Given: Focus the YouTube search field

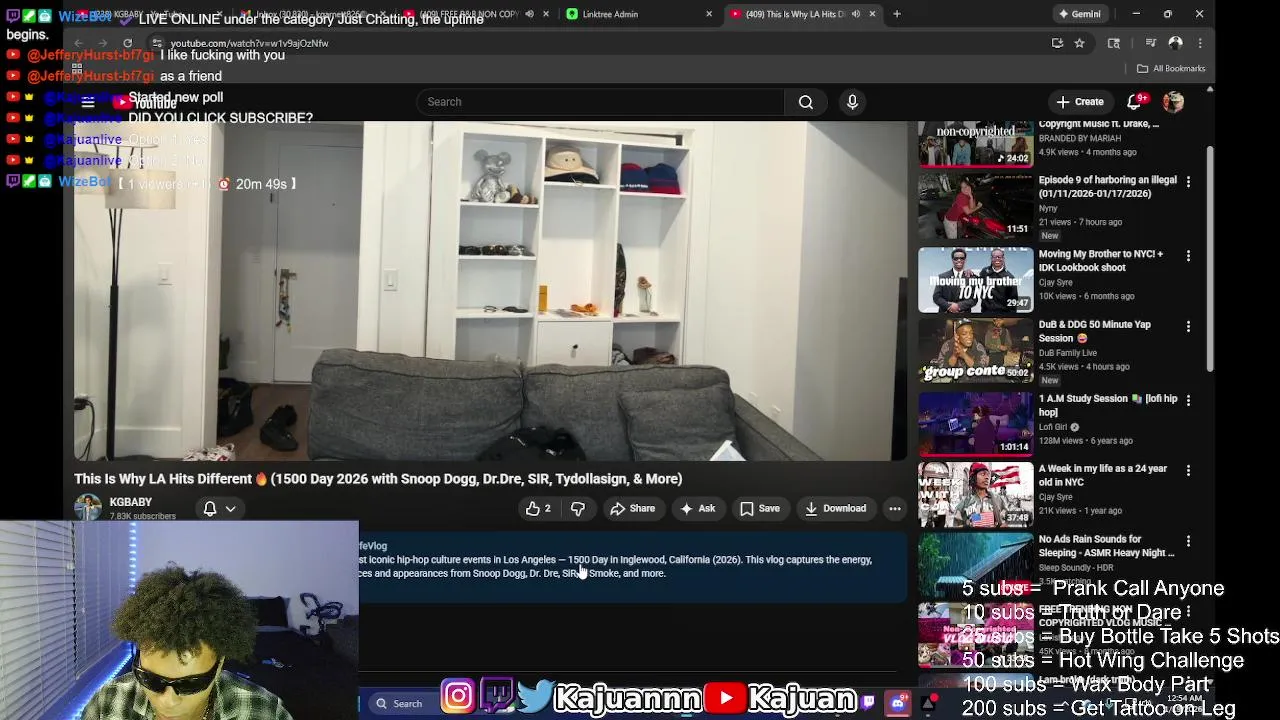Looking at the screenshot, I should (x=600, y=102).
